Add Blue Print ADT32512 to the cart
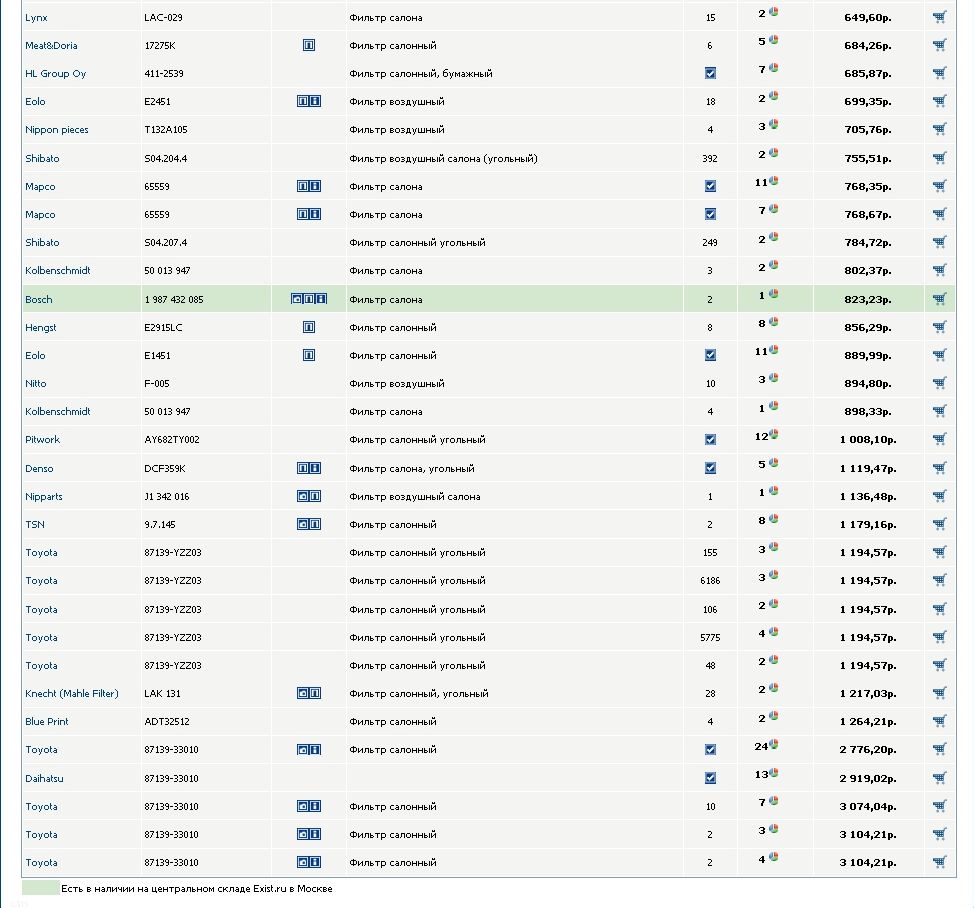Viewport: 974px width, 908px height. pos(939,721)
